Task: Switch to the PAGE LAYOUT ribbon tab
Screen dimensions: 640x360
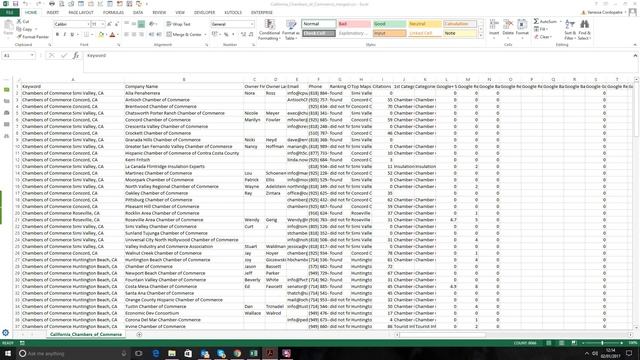Action: (x=81, y=13)
